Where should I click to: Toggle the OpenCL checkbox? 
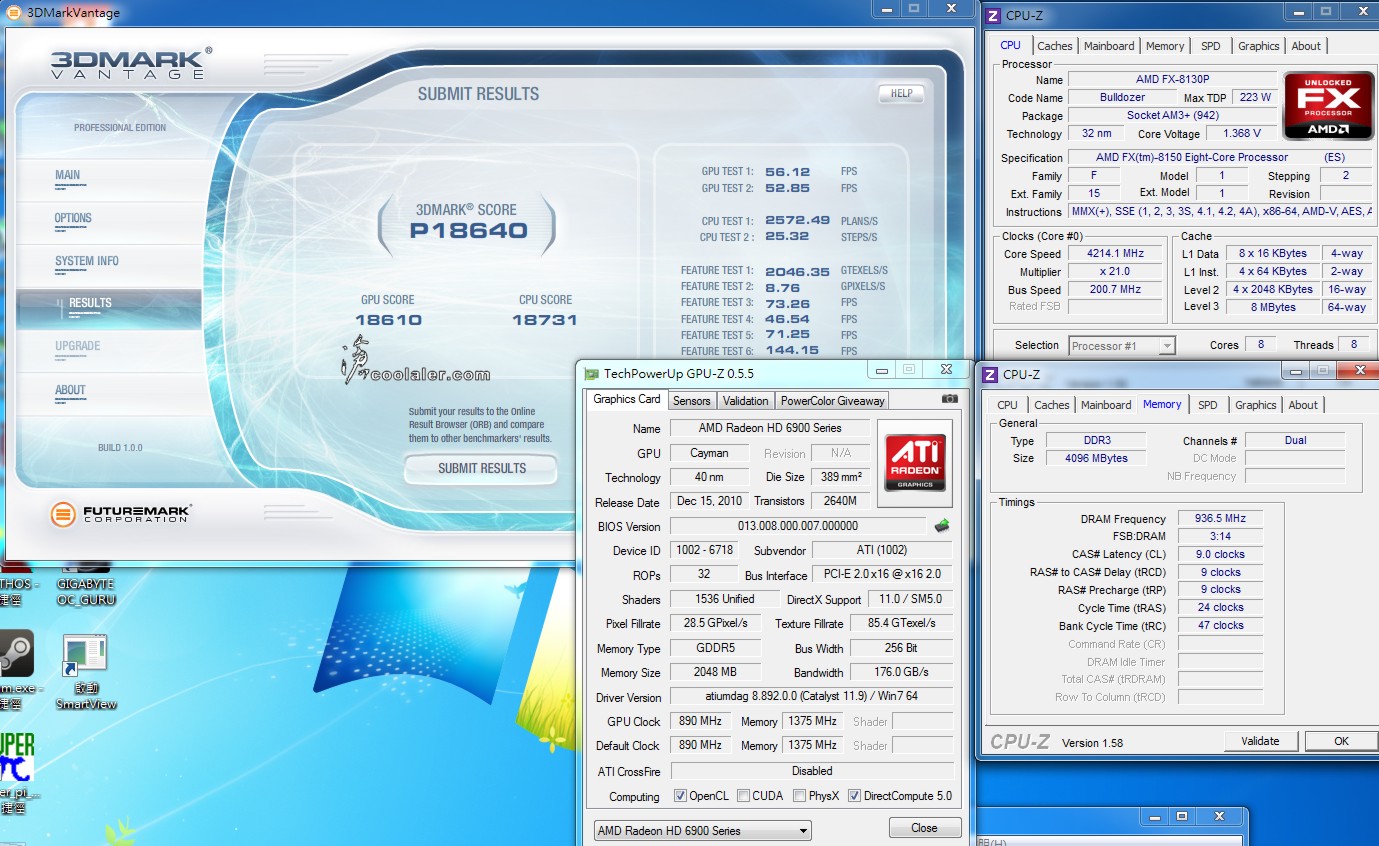point(680,796)
